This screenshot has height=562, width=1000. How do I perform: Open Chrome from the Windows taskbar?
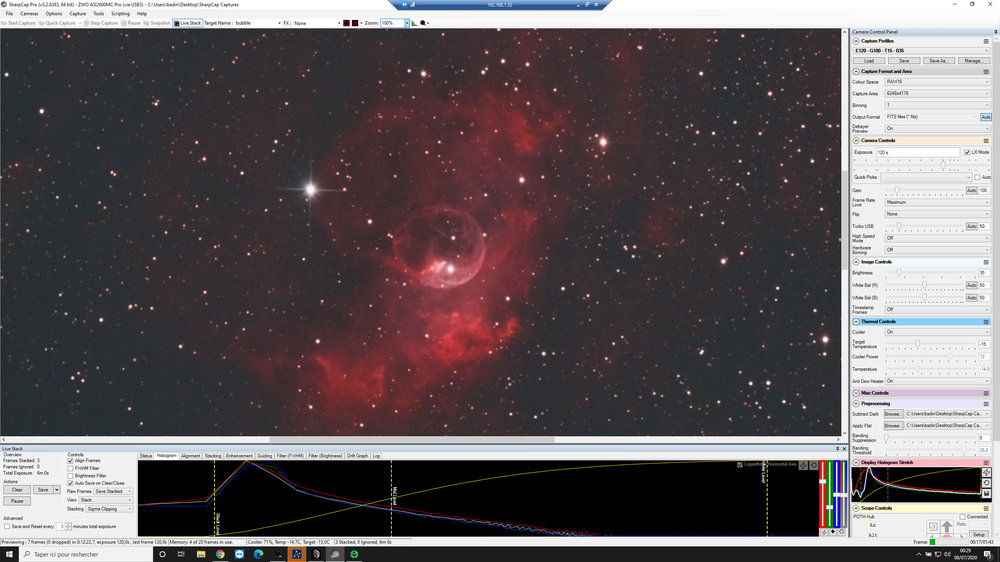point(220,554)
